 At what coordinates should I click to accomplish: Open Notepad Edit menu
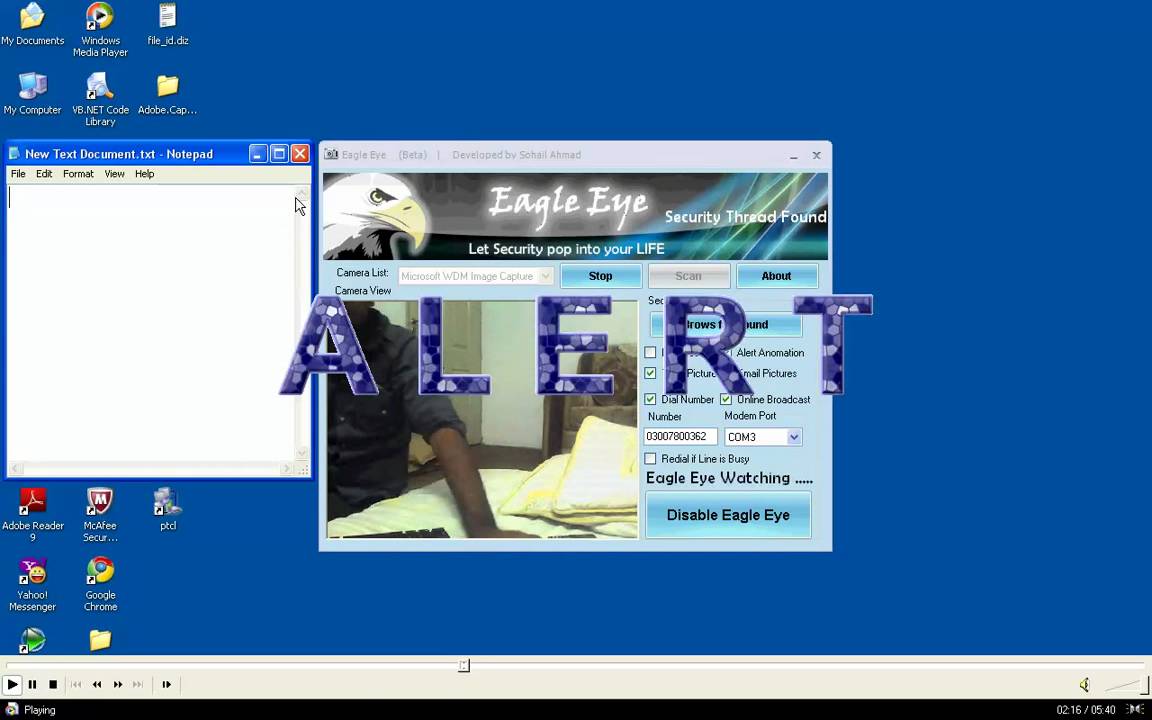[44, 174]
